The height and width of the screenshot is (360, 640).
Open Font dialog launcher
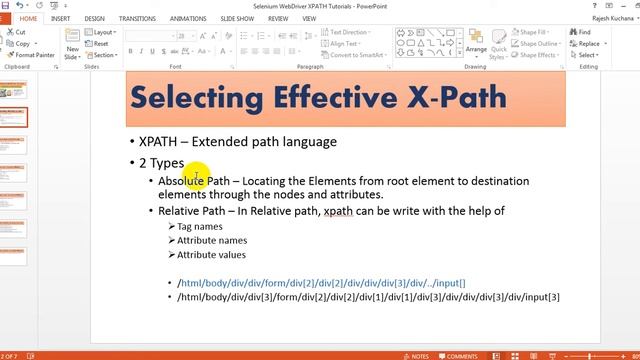coord(232,67)
